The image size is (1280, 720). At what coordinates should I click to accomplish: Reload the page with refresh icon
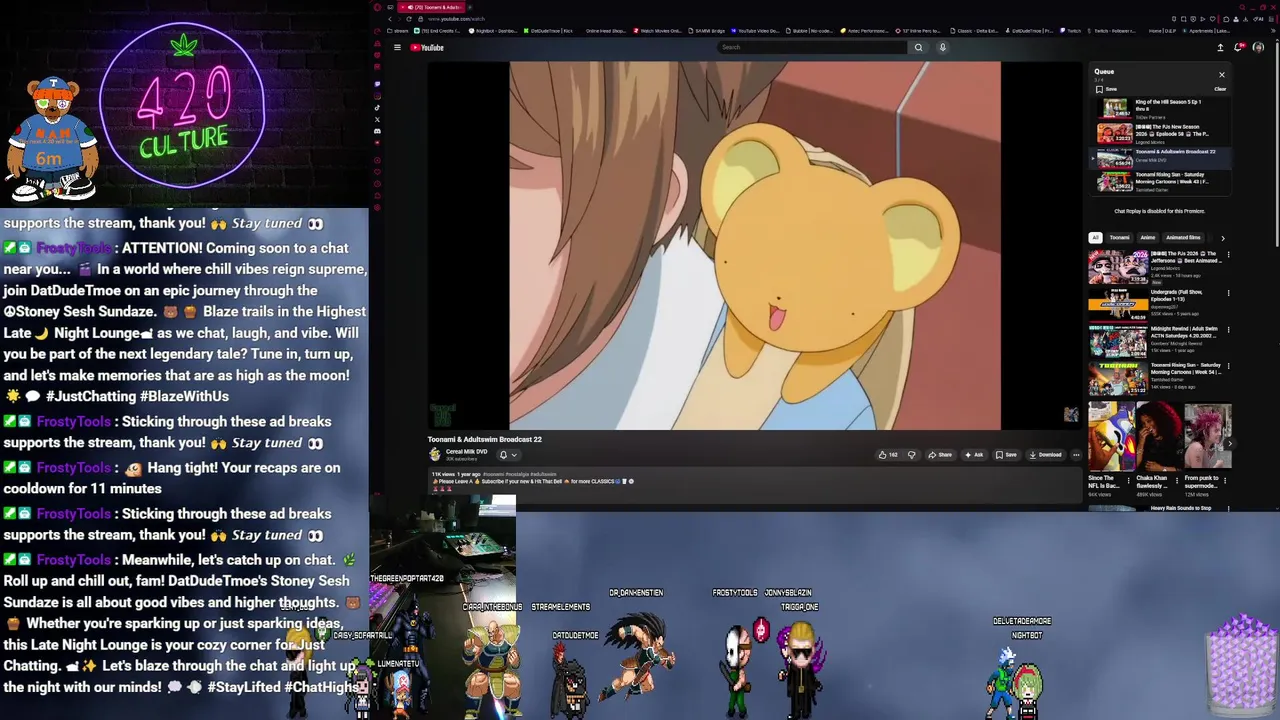coord(408,19)
